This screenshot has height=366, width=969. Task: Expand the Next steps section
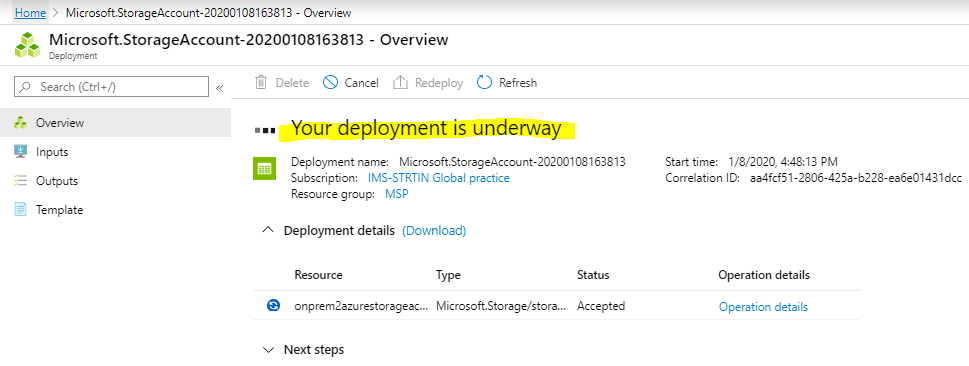268,350
